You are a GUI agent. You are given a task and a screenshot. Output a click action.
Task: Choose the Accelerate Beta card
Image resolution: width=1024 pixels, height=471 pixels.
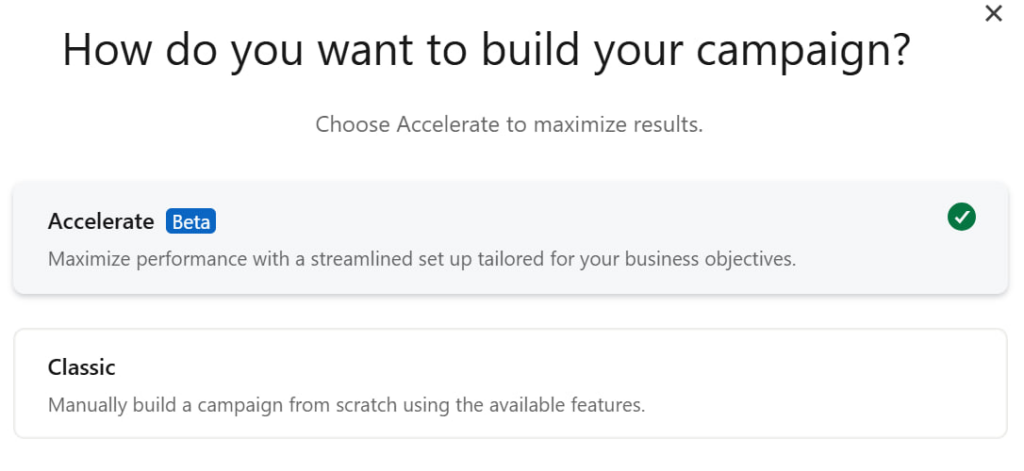click(x=510, y=238)
